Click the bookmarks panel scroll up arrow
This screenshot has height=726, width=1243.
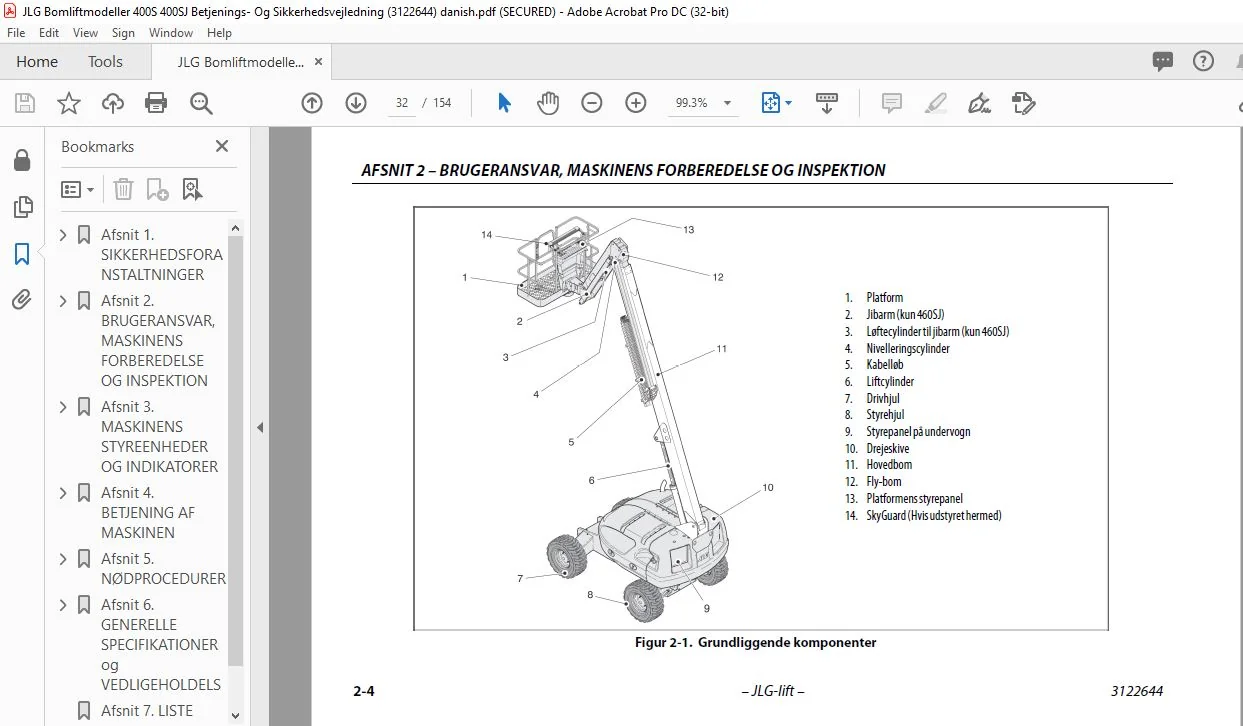236,229
